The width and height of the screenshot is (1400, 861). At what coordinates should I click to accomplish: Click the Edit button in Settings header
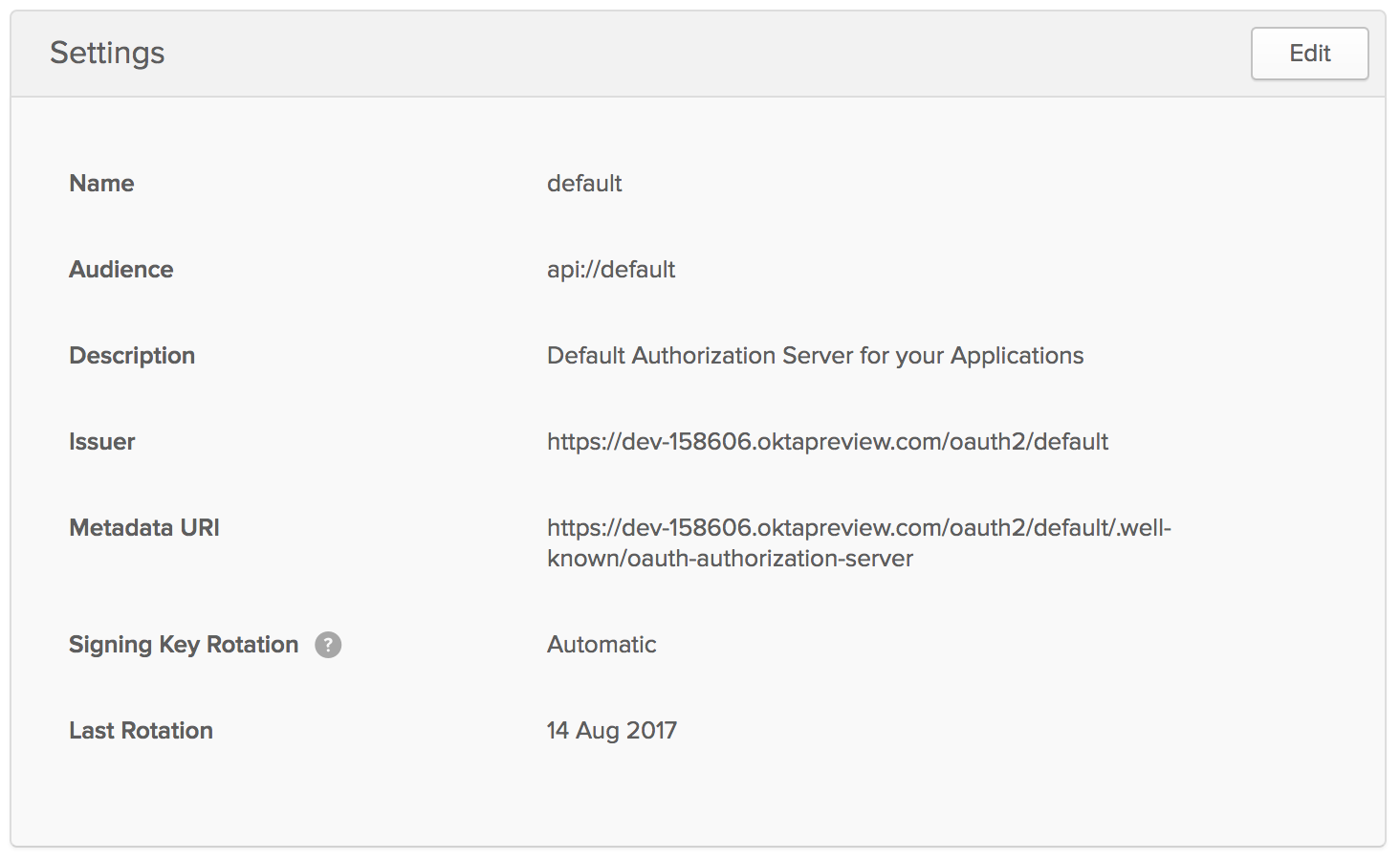pyautogui.click(x=1309, y=54)
